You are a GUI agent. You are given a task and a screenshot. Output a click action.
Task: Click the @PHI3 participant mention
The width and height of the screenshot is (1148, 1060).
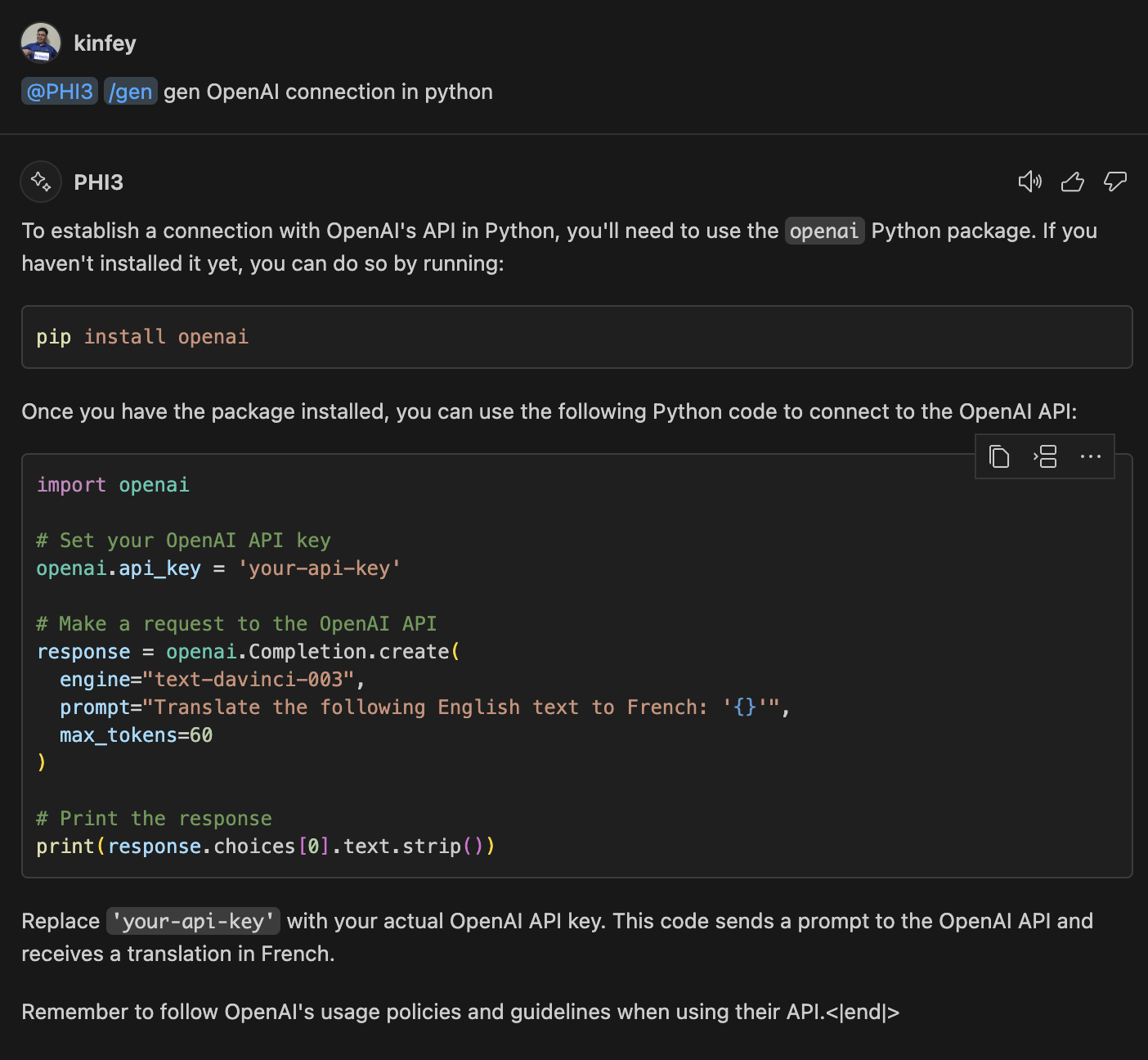point(60,92)
